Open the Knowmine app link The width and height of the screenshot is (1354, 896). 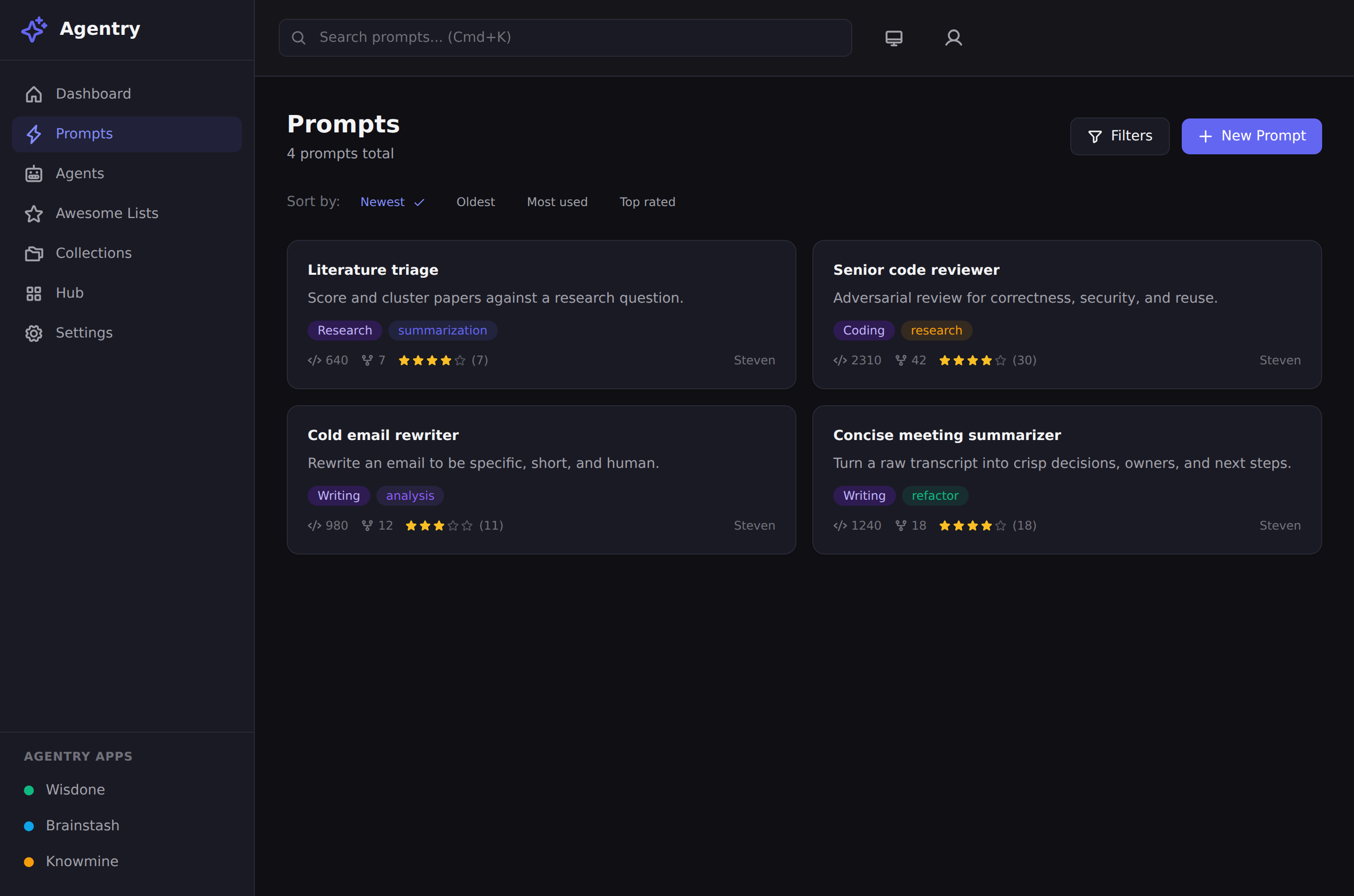(x=82, y=861)
